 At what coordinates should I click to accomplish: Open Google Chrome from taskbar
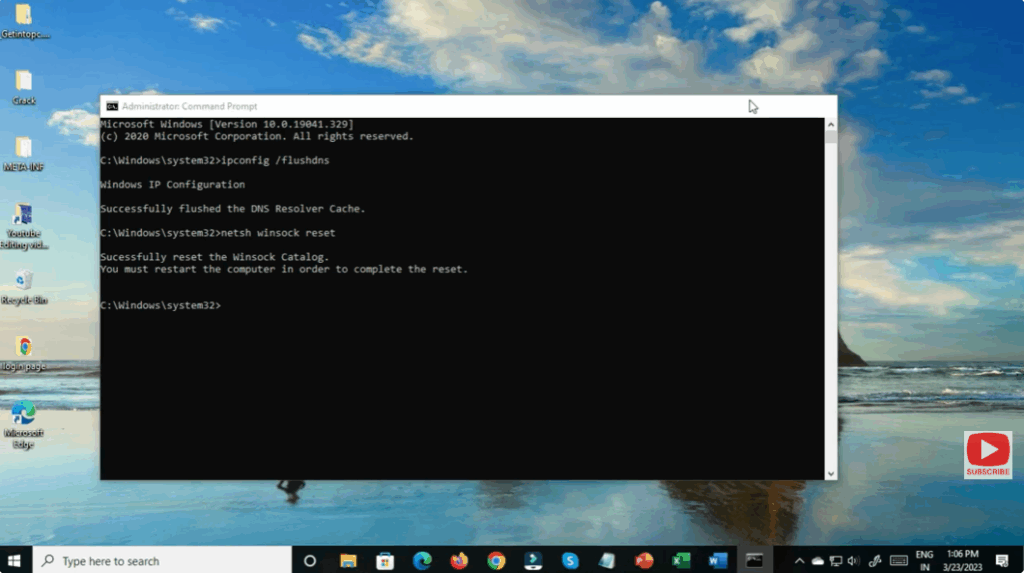click(496, 561)
